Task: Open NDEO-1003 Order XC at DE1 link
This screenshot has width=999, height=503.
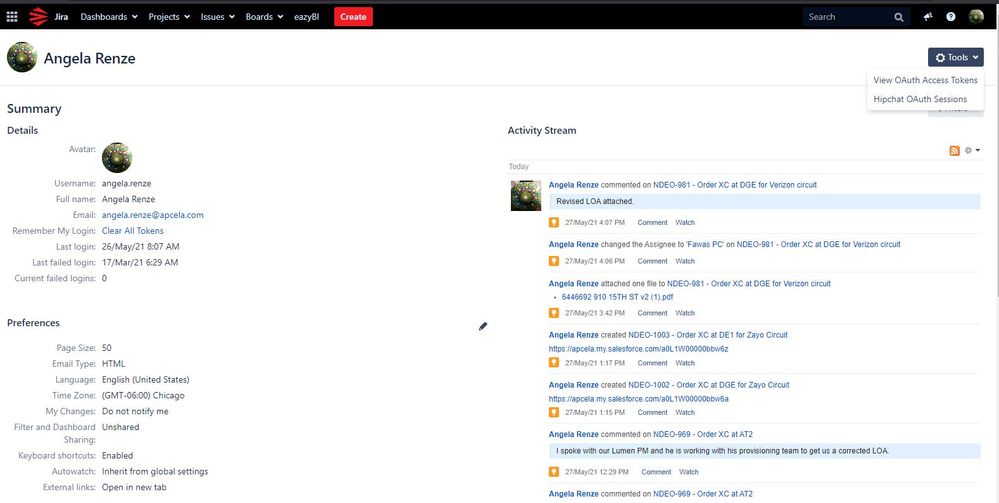Action: click(708, 335)
